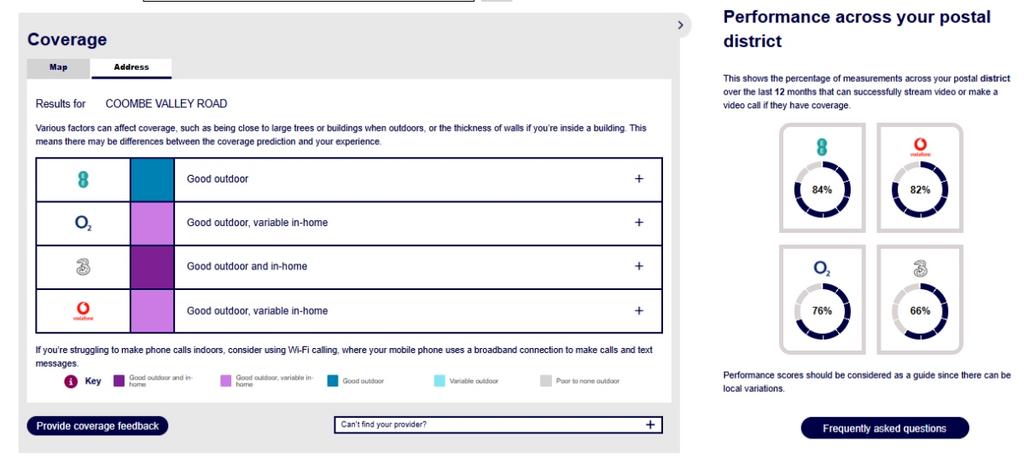Click the dark purple swatch in Three row
The width and height of the screenshot is (1024, 464).
click(152, 267)
